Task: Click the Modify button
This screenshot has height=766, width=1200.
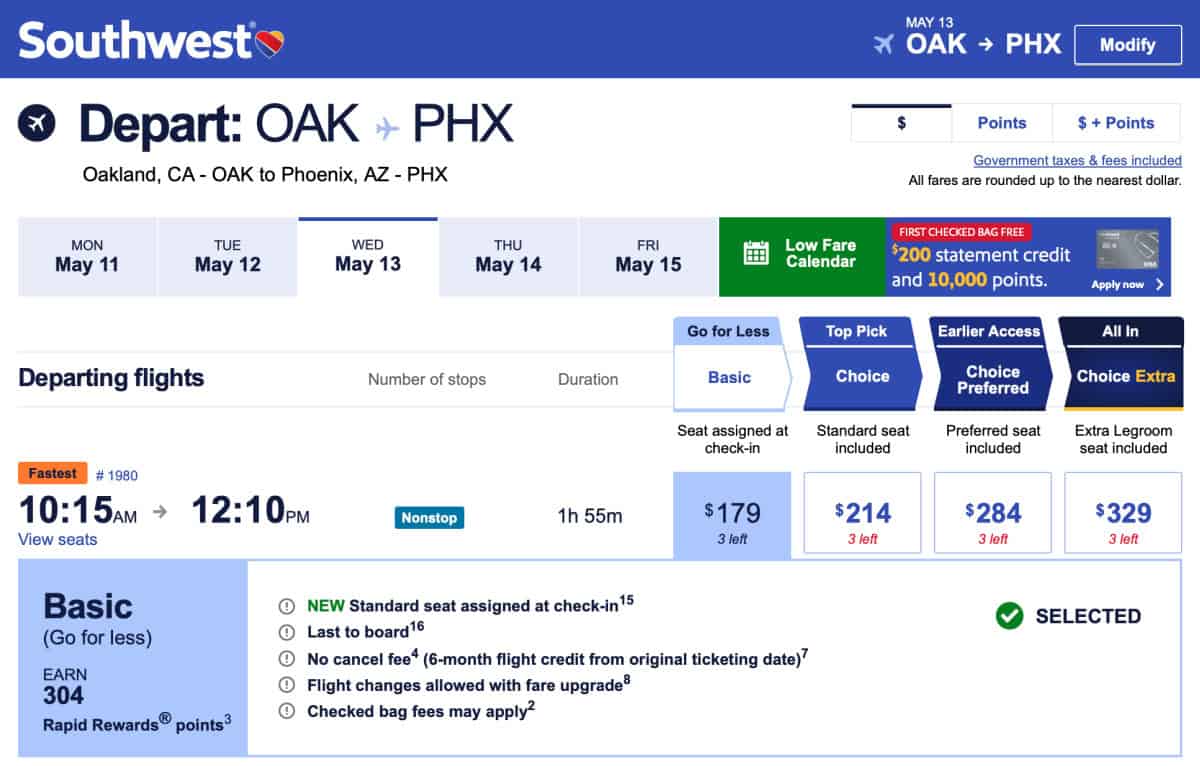Action: (1127, 44)
